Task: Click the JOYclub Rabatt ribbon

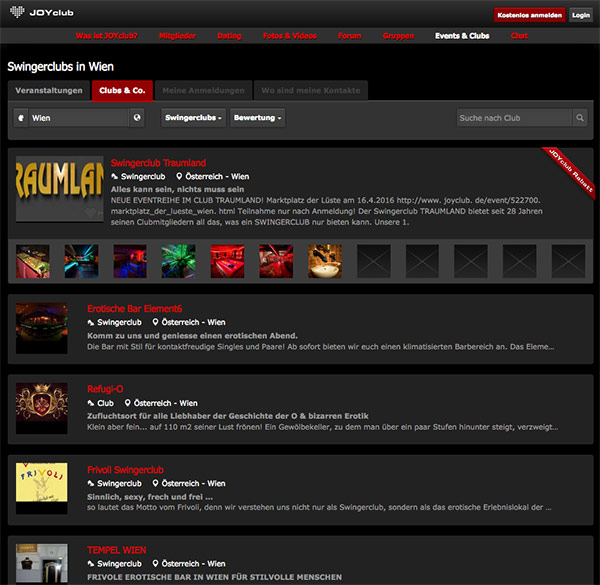Action: (571, 170)
